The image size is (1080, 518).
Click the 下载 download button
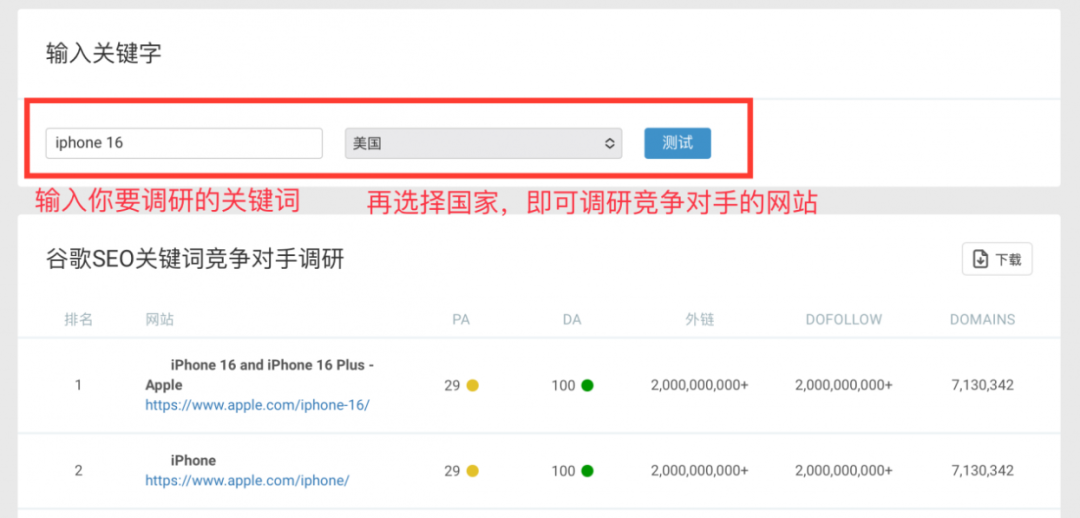point(997,259)
